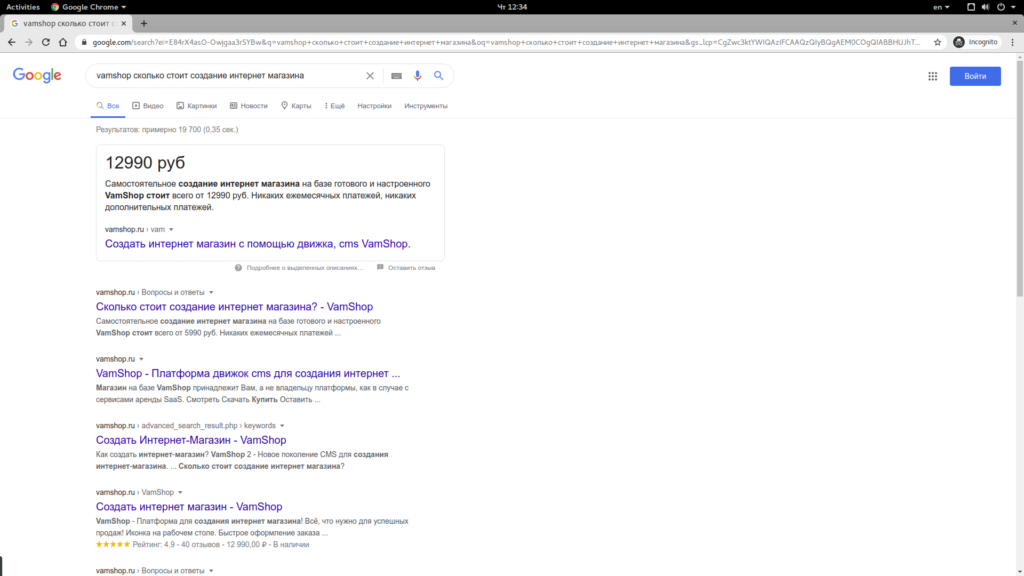
Task: Open the browser home page icon
Action: coord(63,42)
